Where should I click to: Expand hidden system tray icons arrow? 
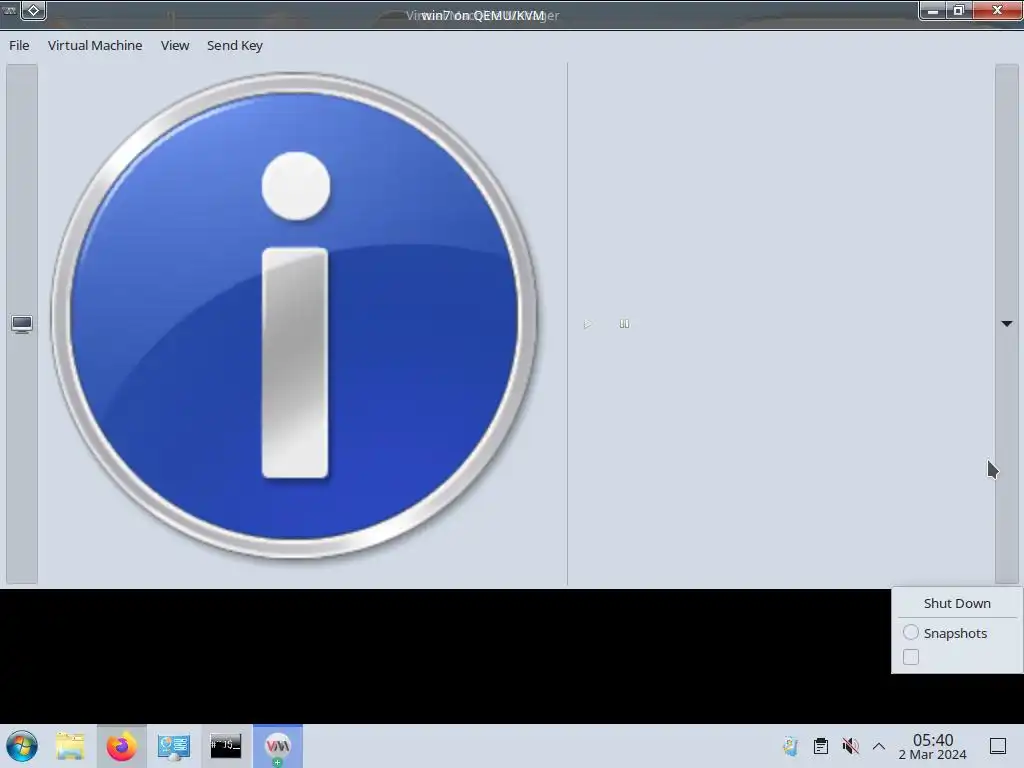pos(879,746)
